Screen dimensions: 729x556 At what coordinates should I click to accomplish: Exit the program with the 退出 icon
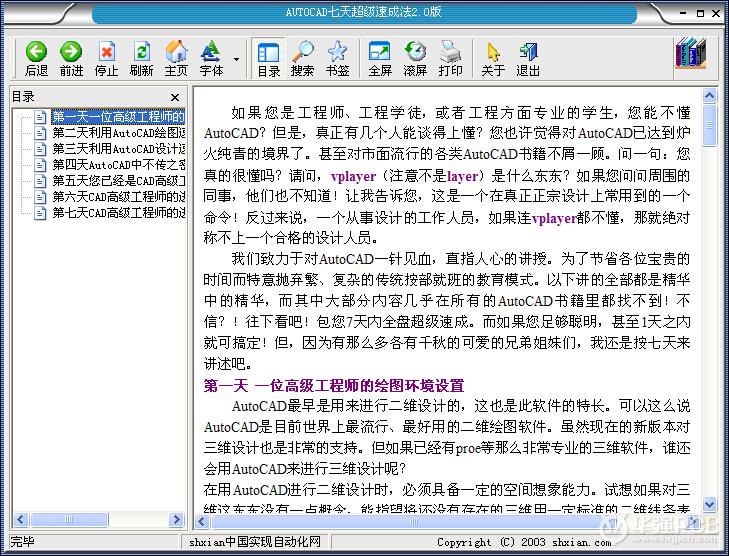tap(528, 58)
